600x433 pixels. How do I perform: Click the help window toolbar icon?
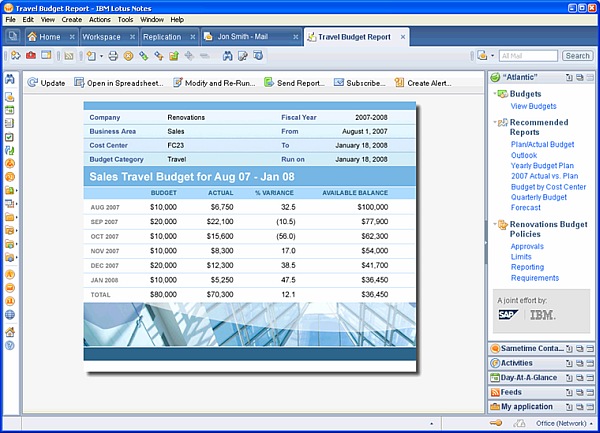(258, 56)
